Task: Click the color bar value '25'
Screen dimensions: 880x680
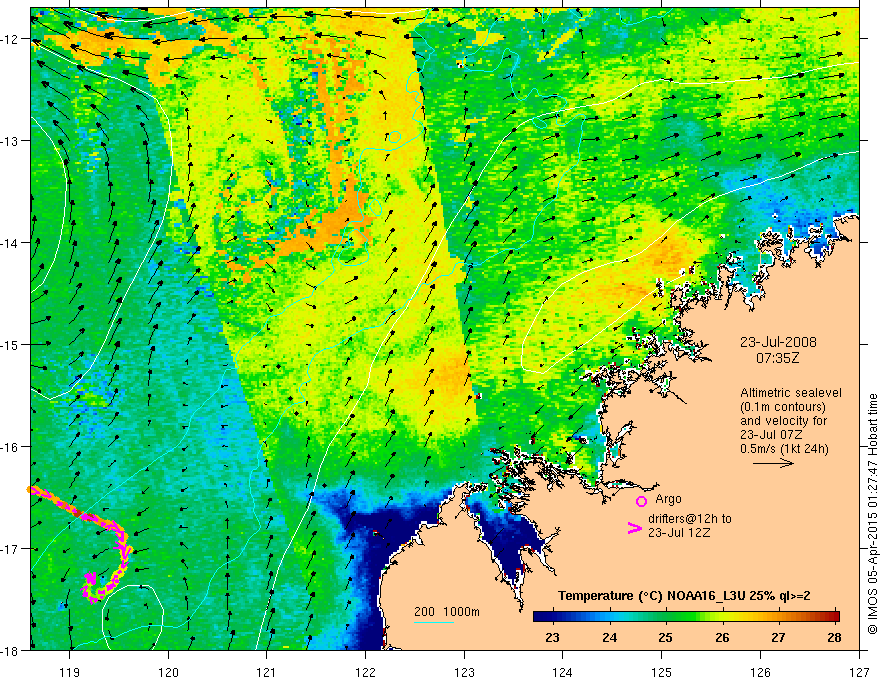Action: pos(666,637)
